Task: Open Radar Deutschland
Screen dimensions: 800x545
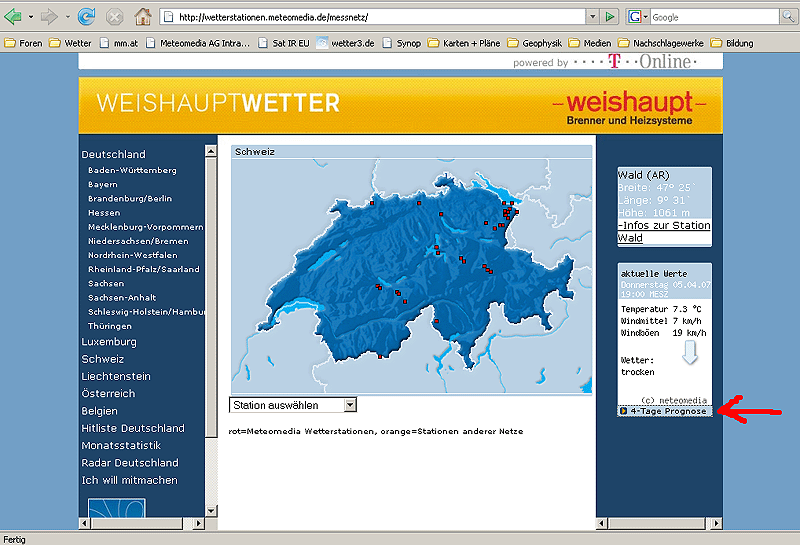Action: (x=130, y=463)
